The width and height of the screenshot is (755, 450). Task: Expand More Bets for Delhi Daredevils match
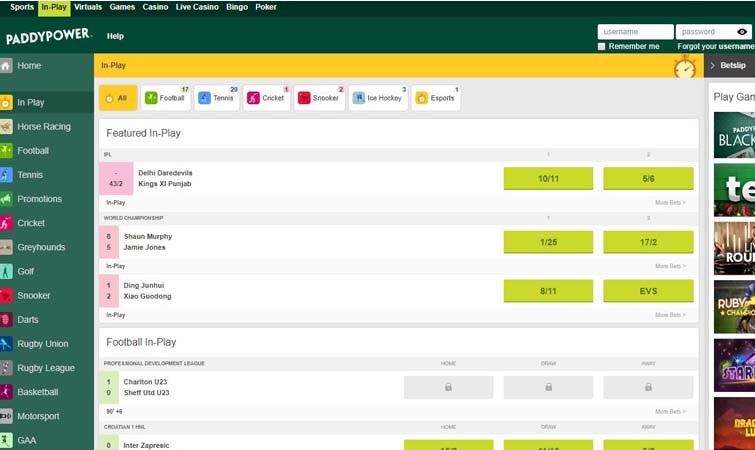(670, 202)
